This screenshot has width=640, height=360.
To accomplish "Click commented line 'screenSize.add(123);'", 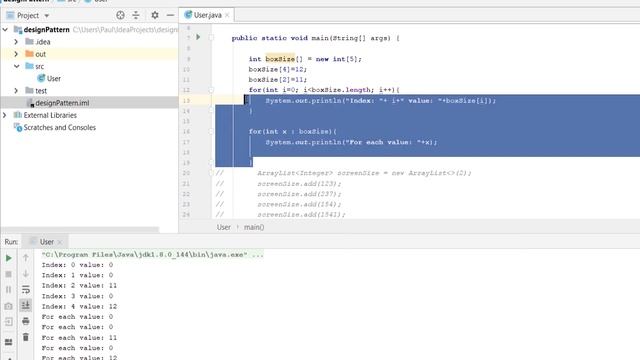I will (299, 184).
